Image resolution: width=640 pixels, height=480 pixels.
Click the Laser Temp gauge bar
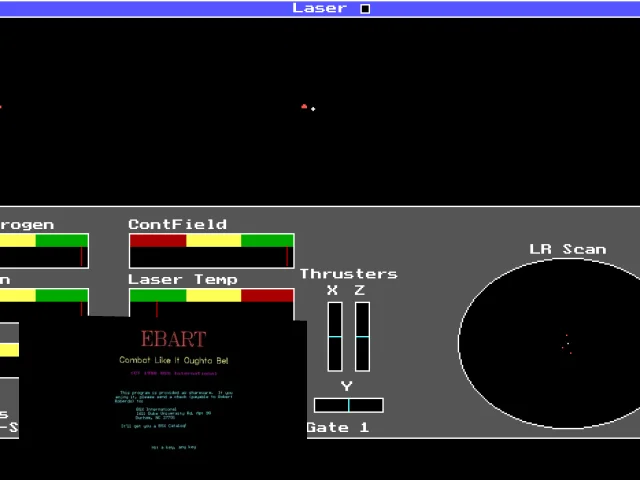click(212, 303)
